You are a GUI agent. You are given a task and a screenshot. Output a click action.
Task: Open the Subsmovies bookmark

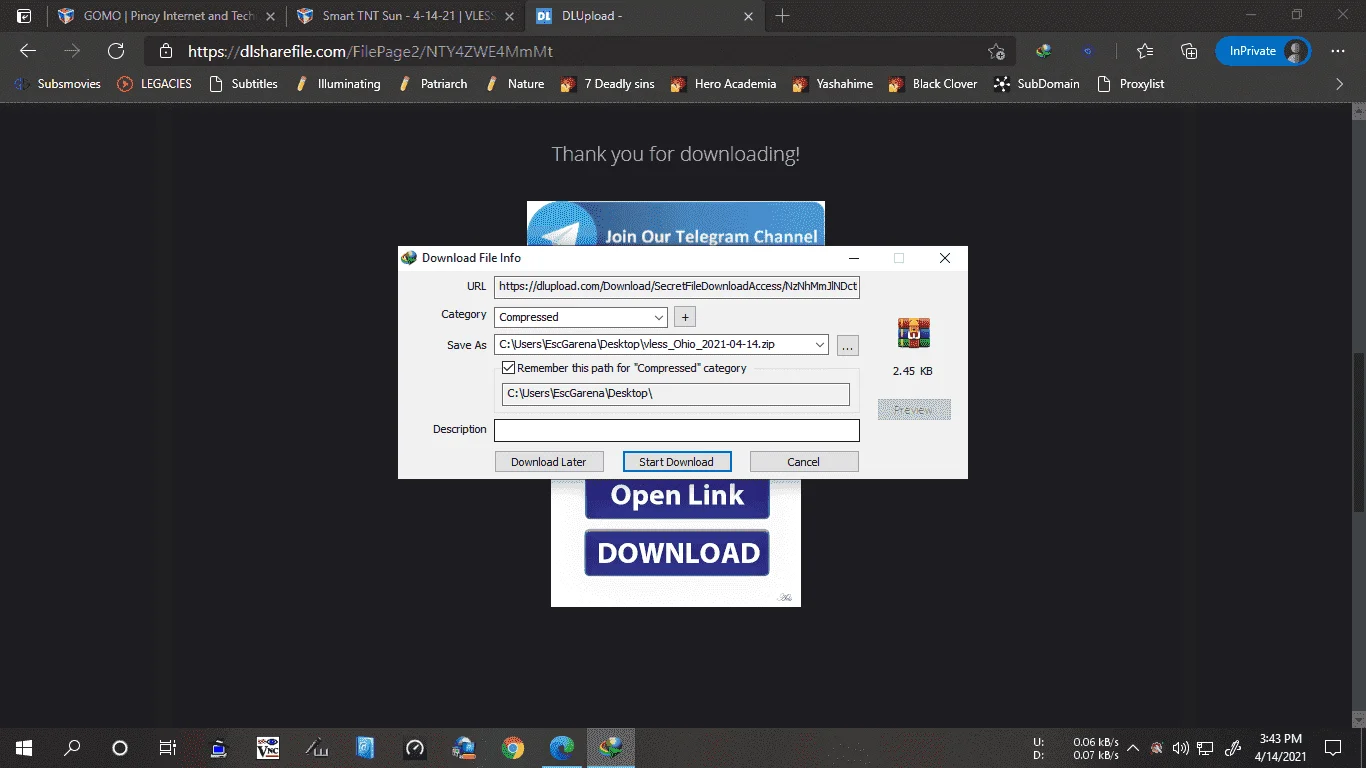point(57,84)
